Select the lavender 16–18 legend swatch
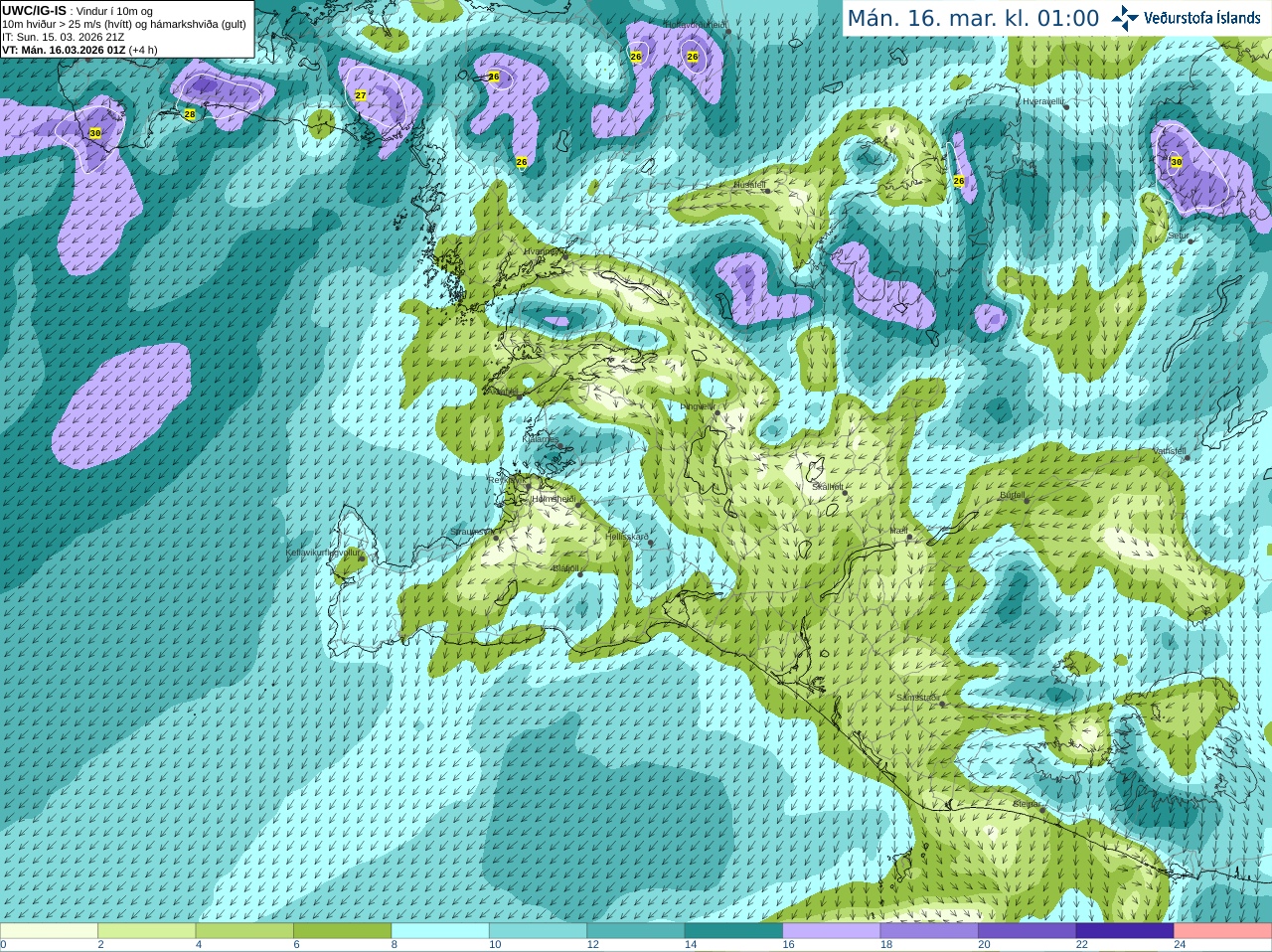The image size is (1272, 952). (832, 931)
